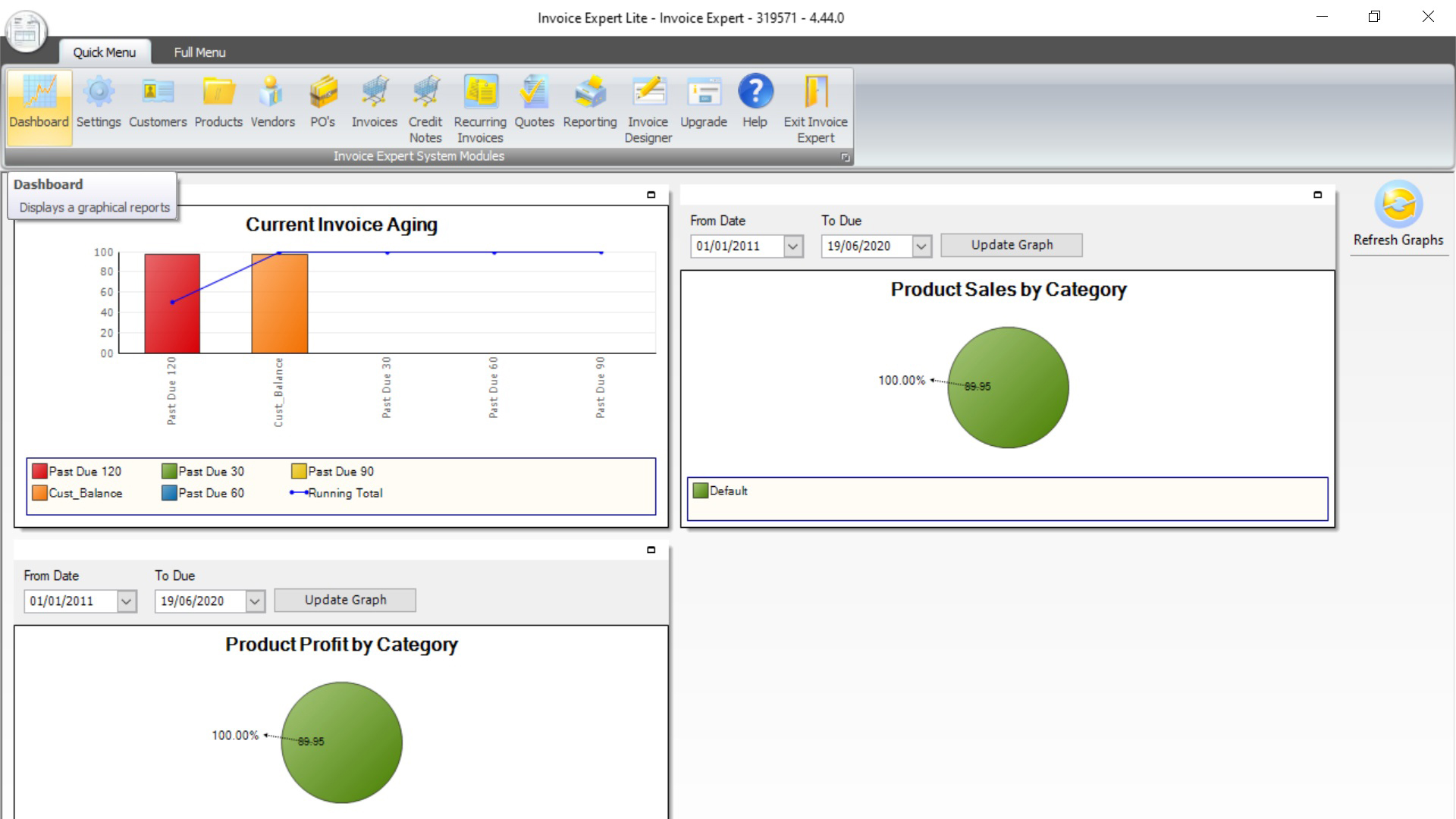Click the Running Total legend entry

click(x=337, y=493)
